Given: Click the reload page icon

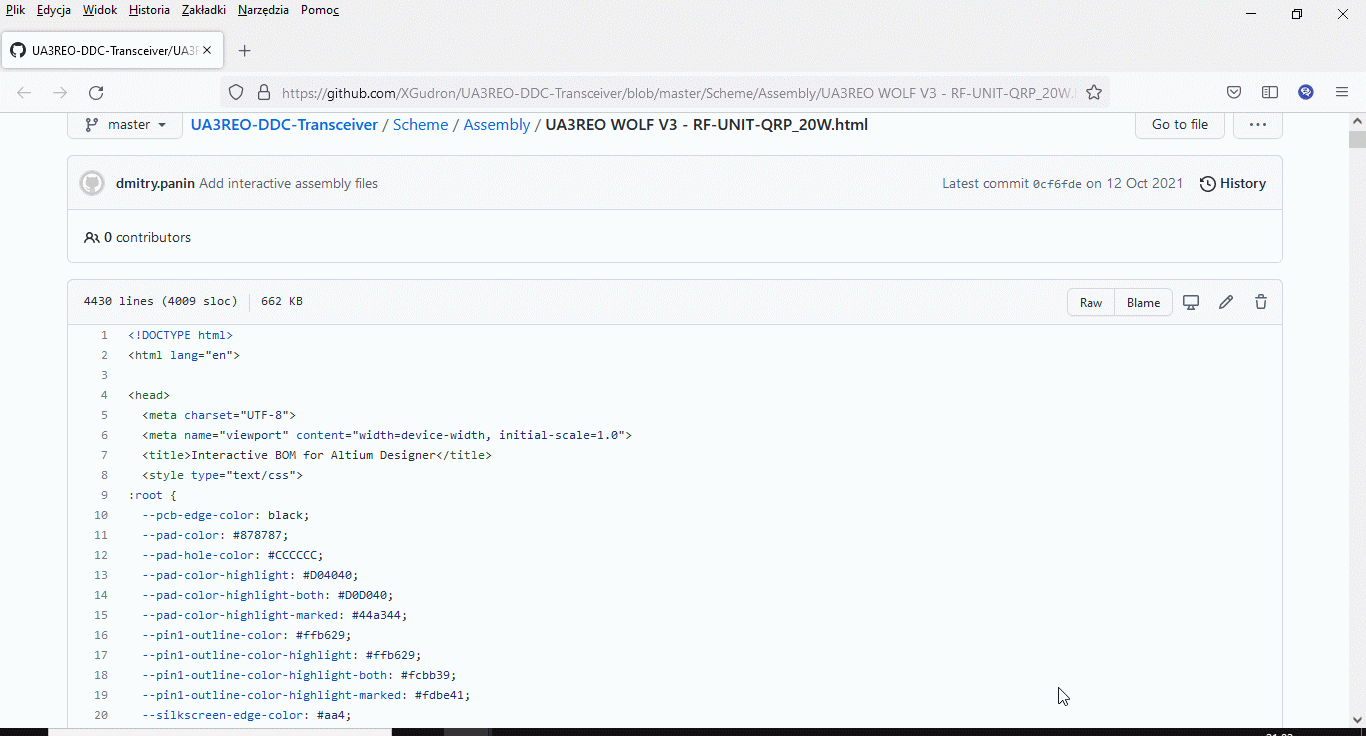Looking at the screenshot, I should coord(96,93).
